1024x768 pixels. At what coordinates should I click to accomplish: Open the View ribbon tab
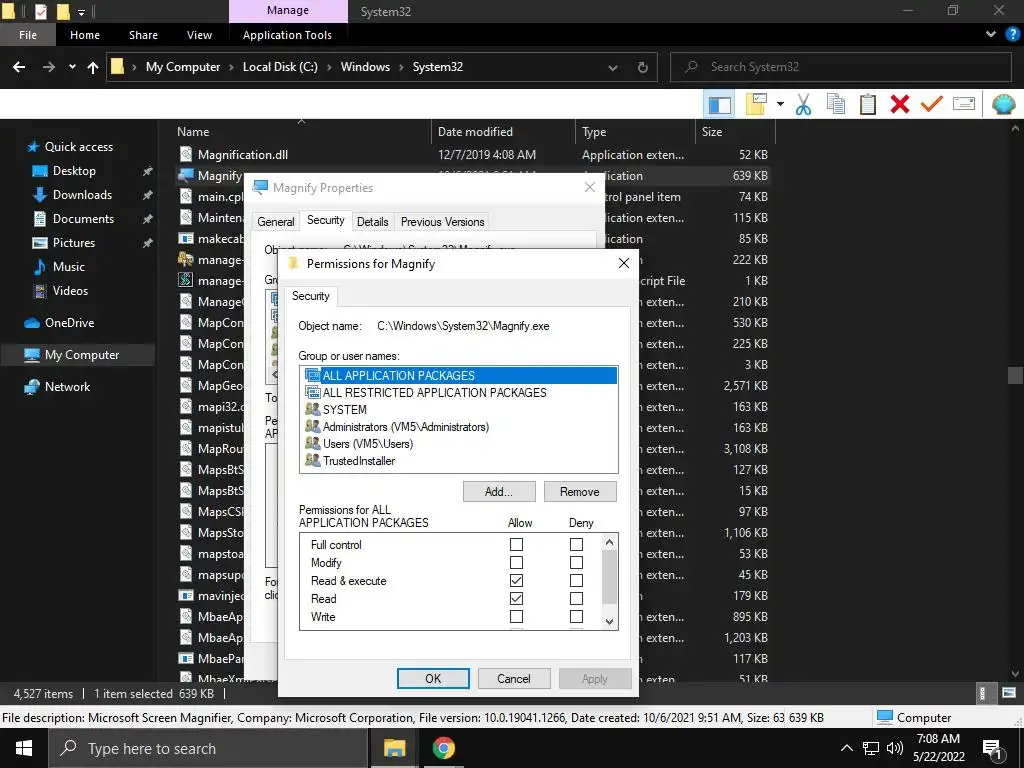point(199,35)
